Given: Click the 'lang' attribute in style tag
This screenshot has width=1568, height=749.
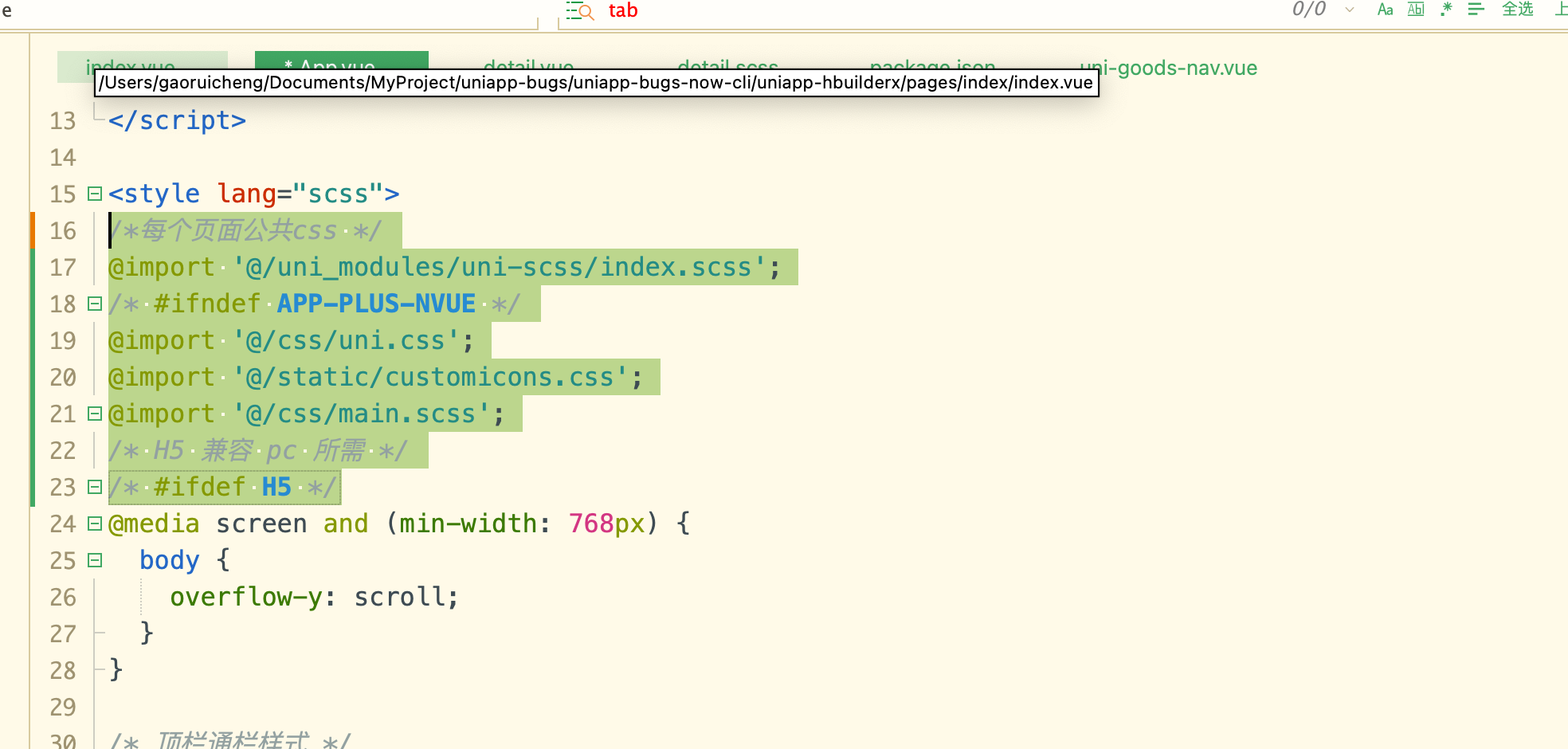Looking at the screenshot, I should coord(246,194).
